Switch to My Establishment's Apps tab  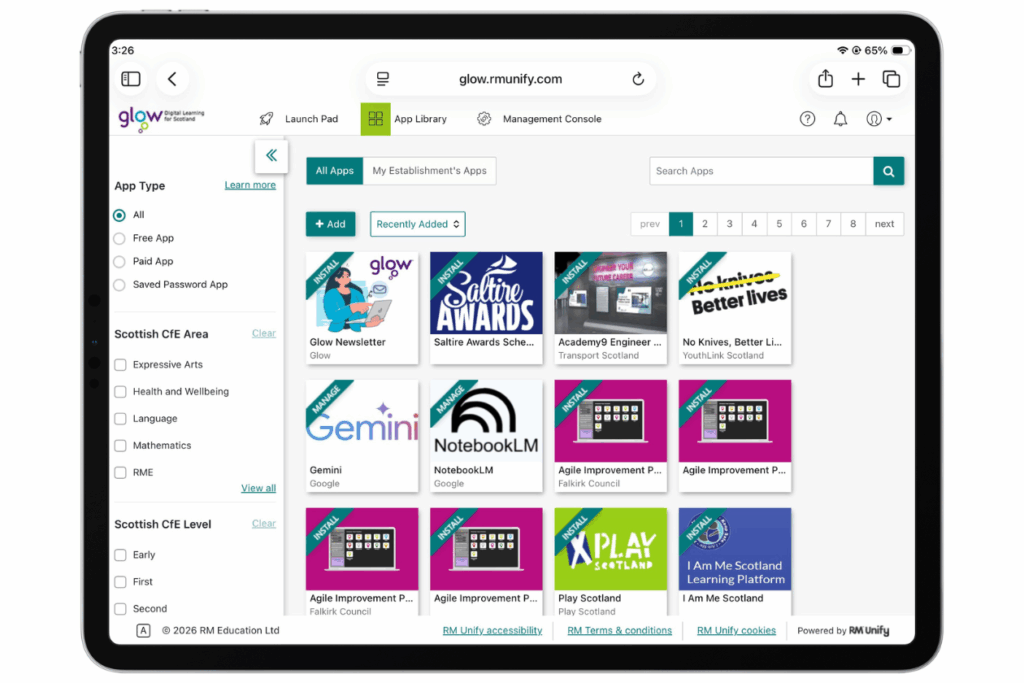pos(429,171)
